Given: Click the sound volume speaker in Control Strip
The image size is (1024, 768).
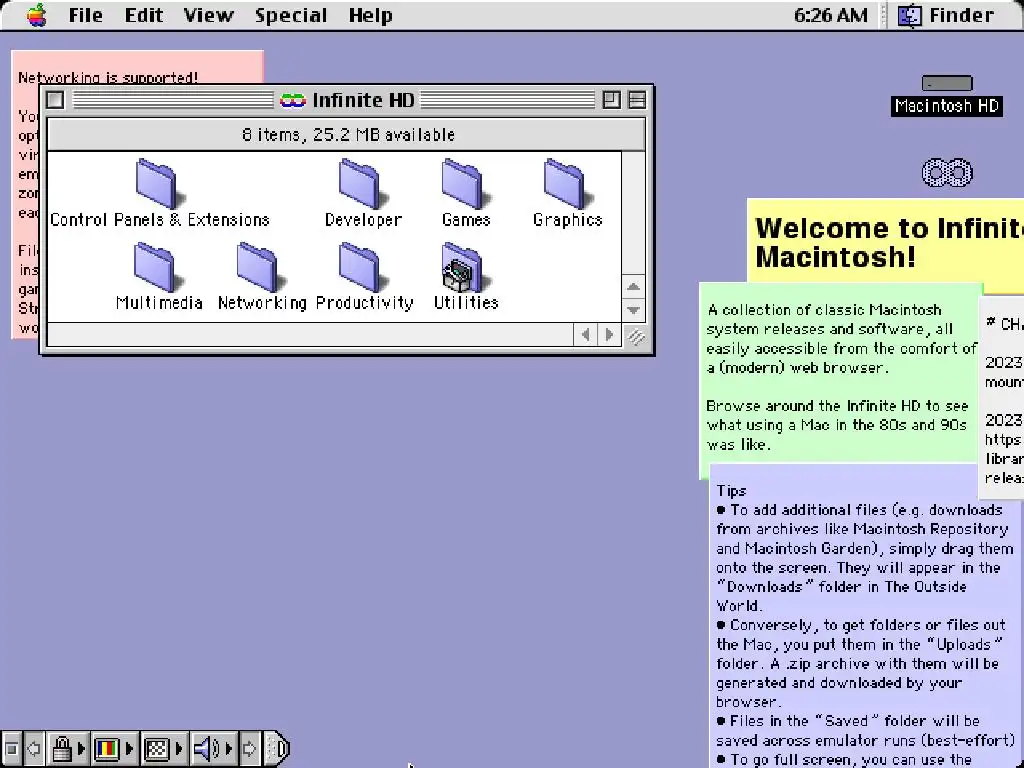Looking at the screenshot, I should coord(206,748).
